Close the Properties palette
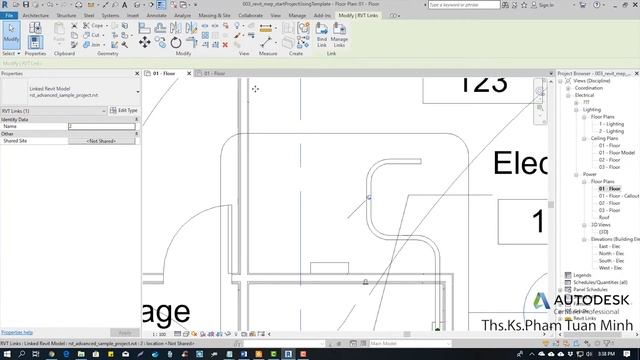Image resolution: width=640 pixels, height=360 pixels. click(x=137, y=73)
